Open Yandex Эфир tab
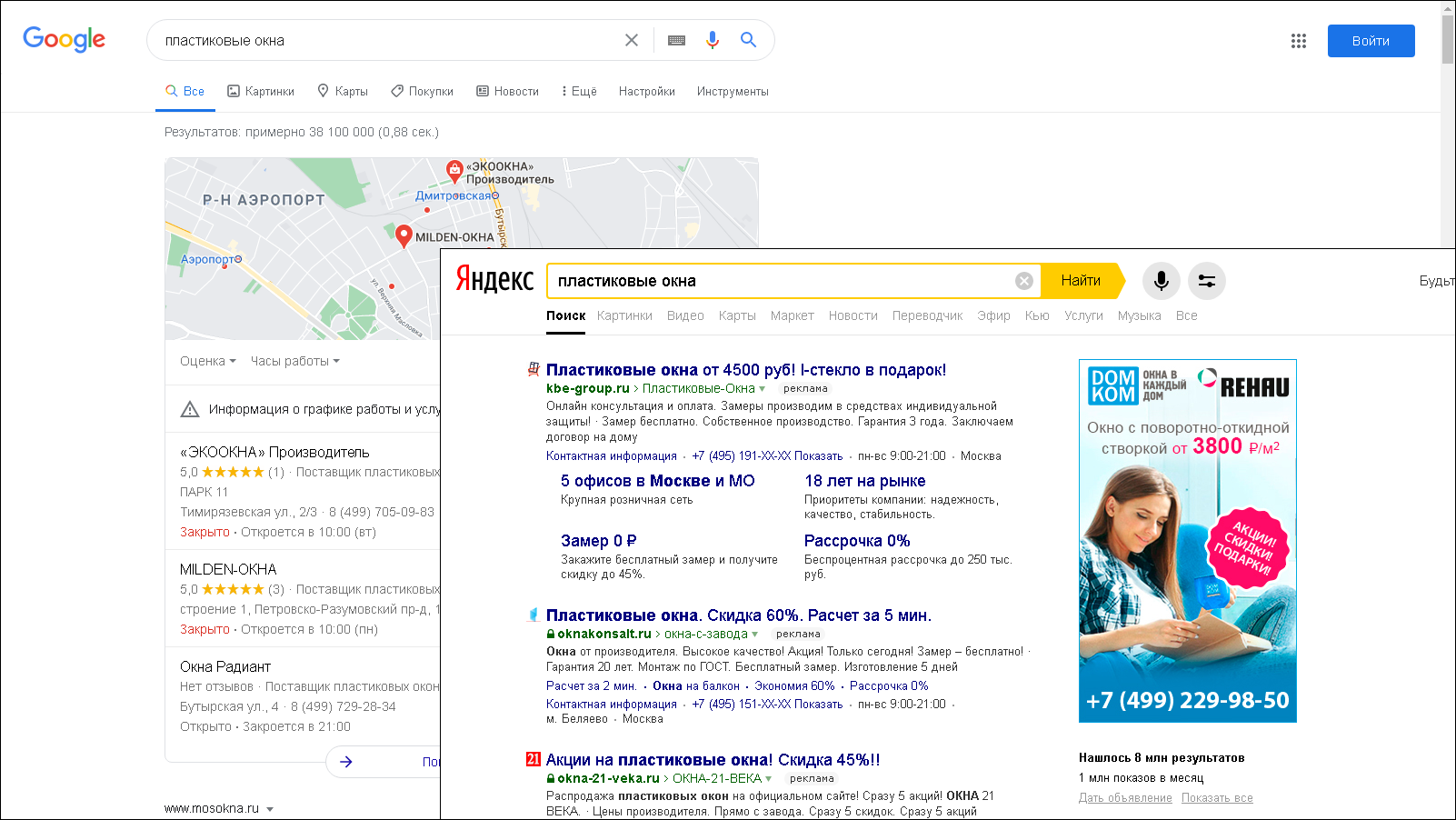The height and width of the screenshot is (820, 1456). tap(993, 315)
